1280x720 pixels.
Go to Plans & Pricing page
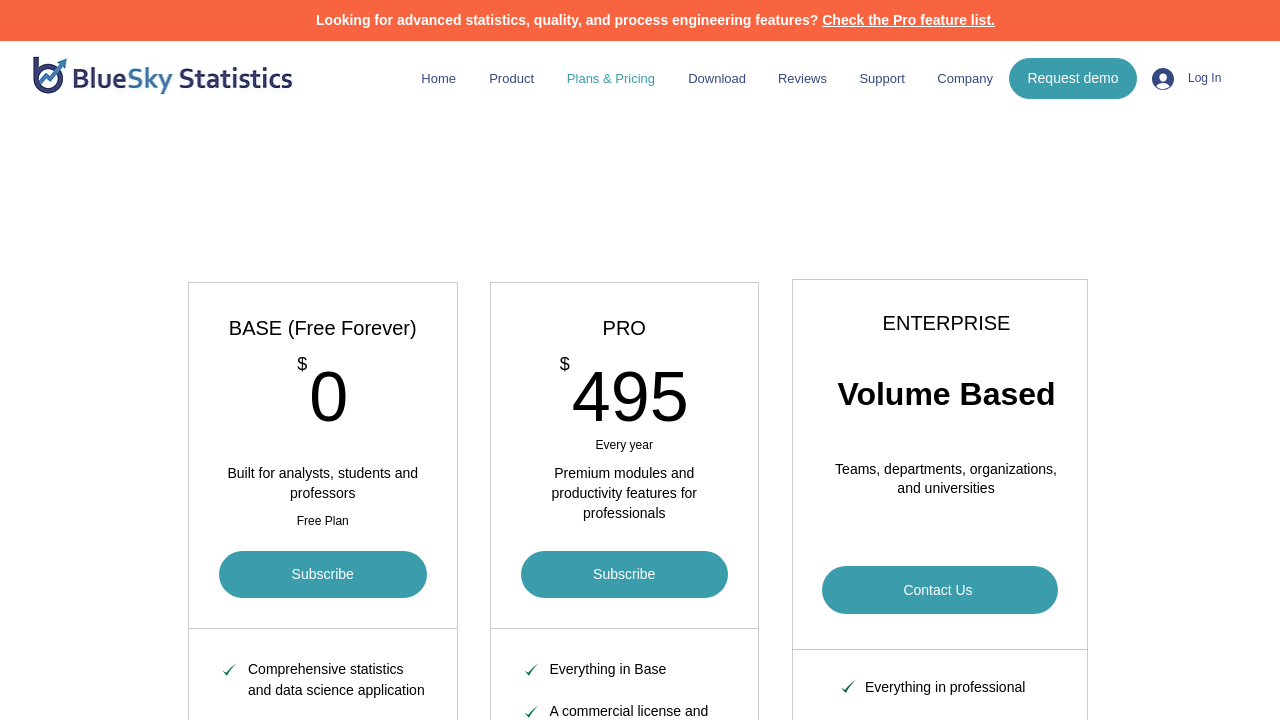pos(610,79)
